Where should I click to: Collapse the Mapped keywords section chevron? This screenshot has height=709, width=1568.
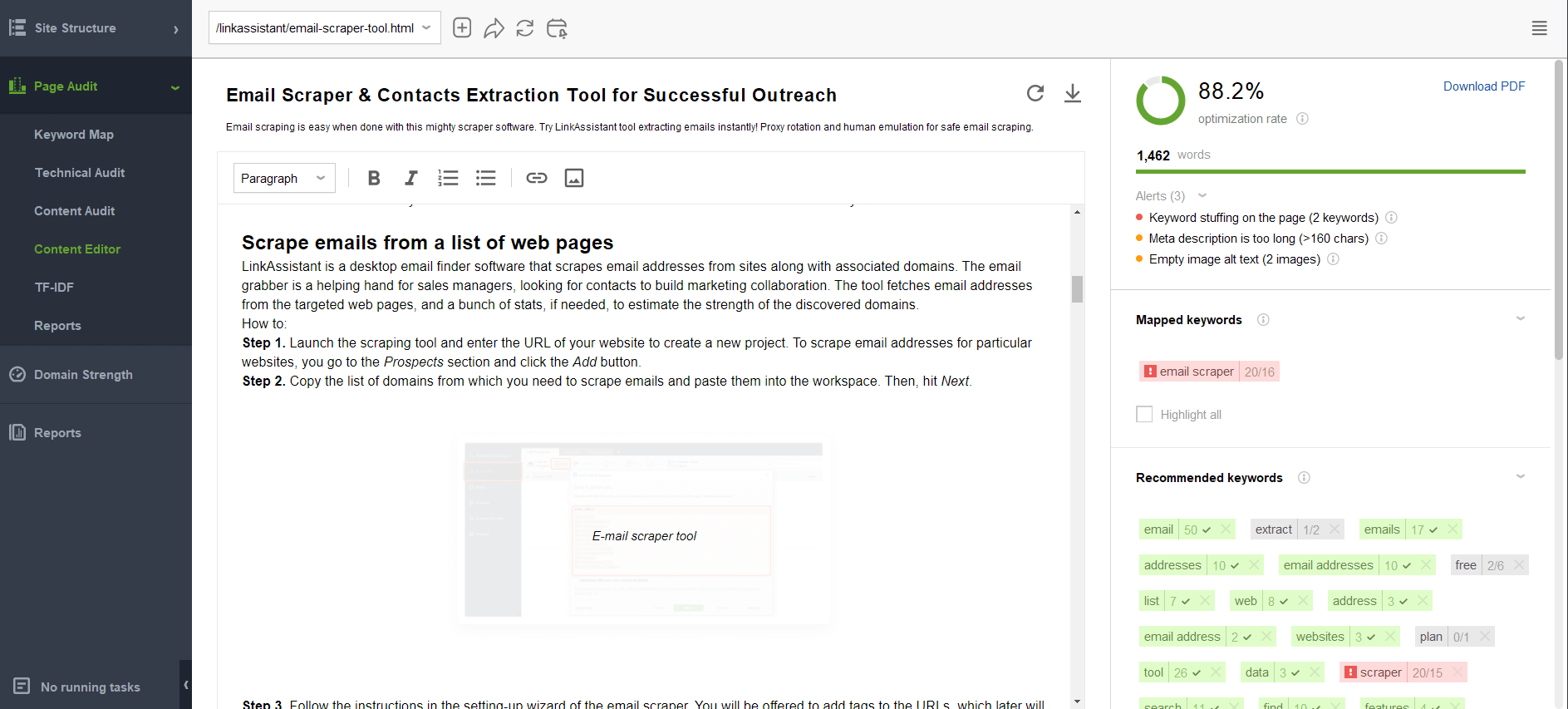[1521, 319]
